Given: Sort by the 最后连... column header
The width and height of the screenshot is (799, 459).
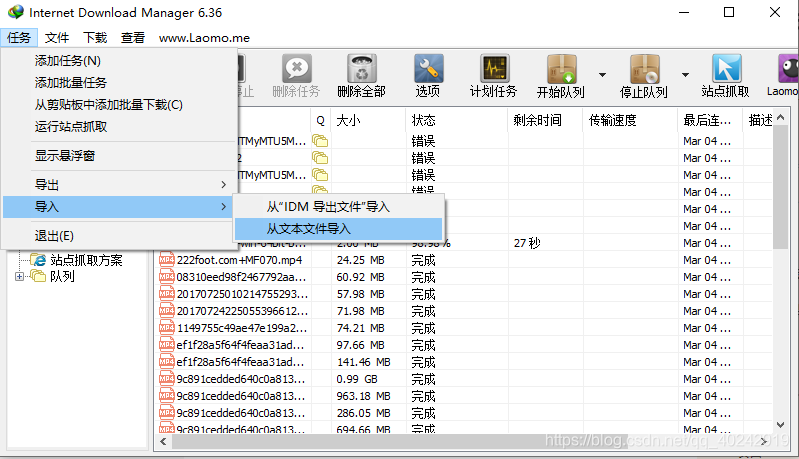Looking at the screenshot, I should [x=710, y=120].
